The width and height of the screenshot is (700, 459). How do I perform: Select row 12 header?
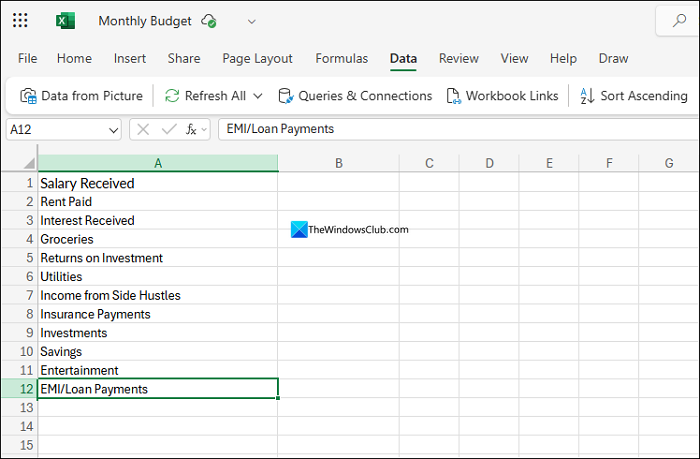click(20, 389)
